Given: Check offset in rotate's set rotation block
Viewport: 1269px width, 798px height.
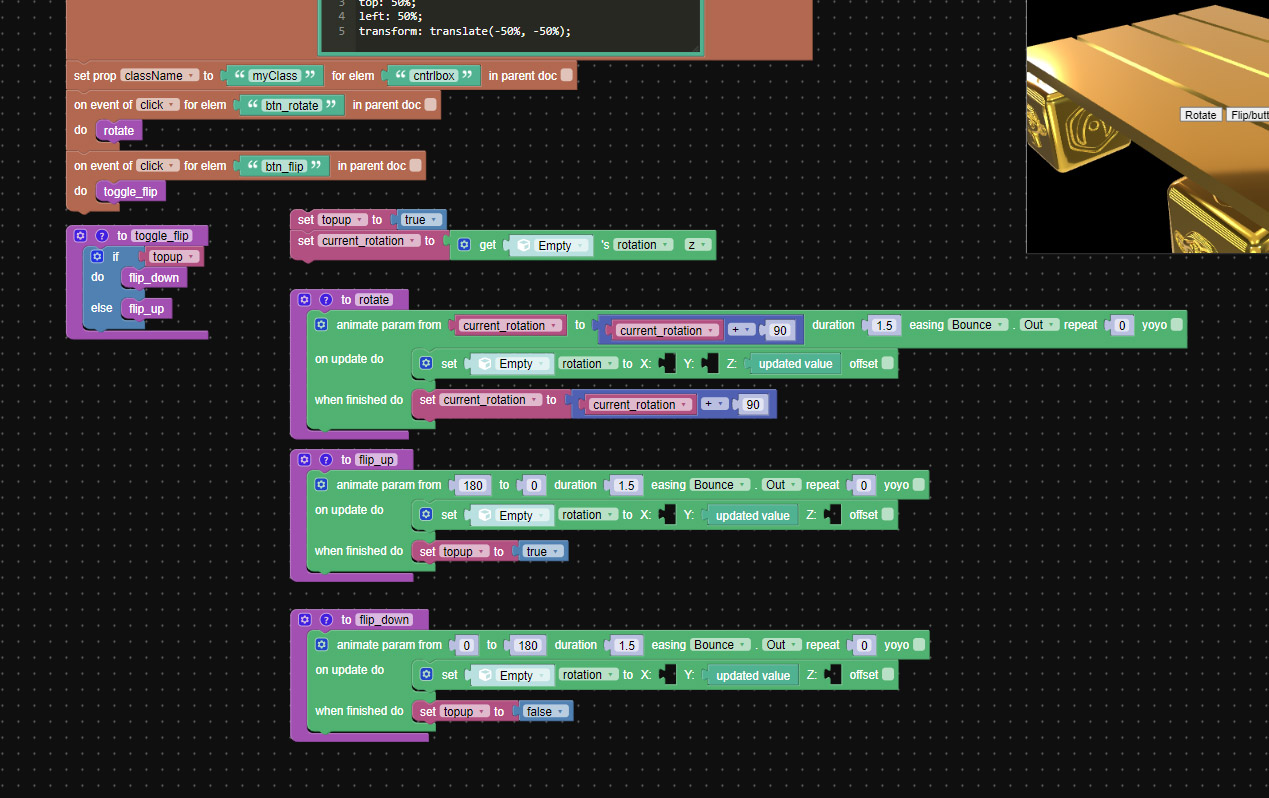Looking at the screenshot, I should pos(888,363).
